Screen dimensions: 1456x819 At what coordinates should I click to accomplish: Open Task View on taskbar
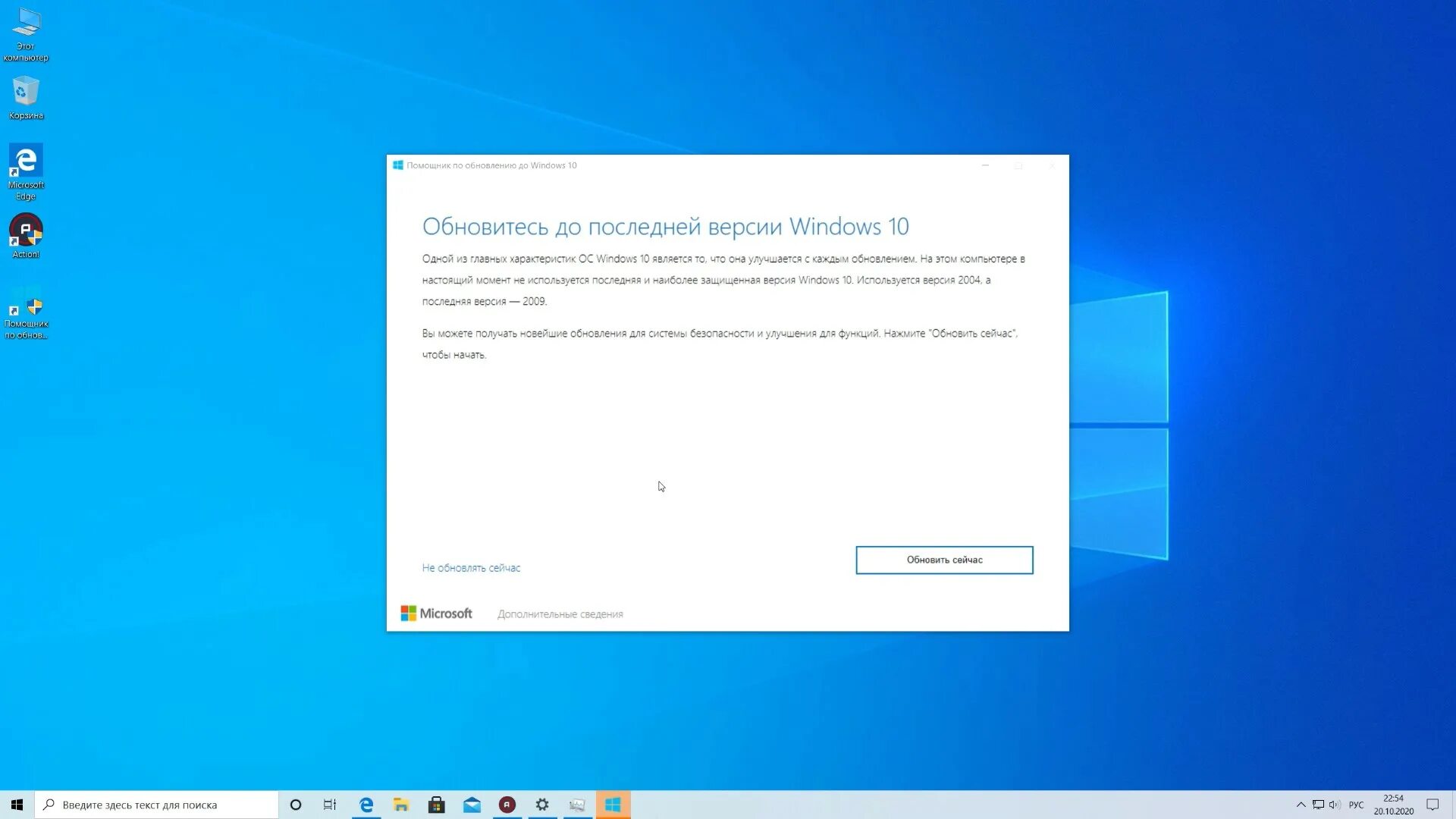pos(330,805)
